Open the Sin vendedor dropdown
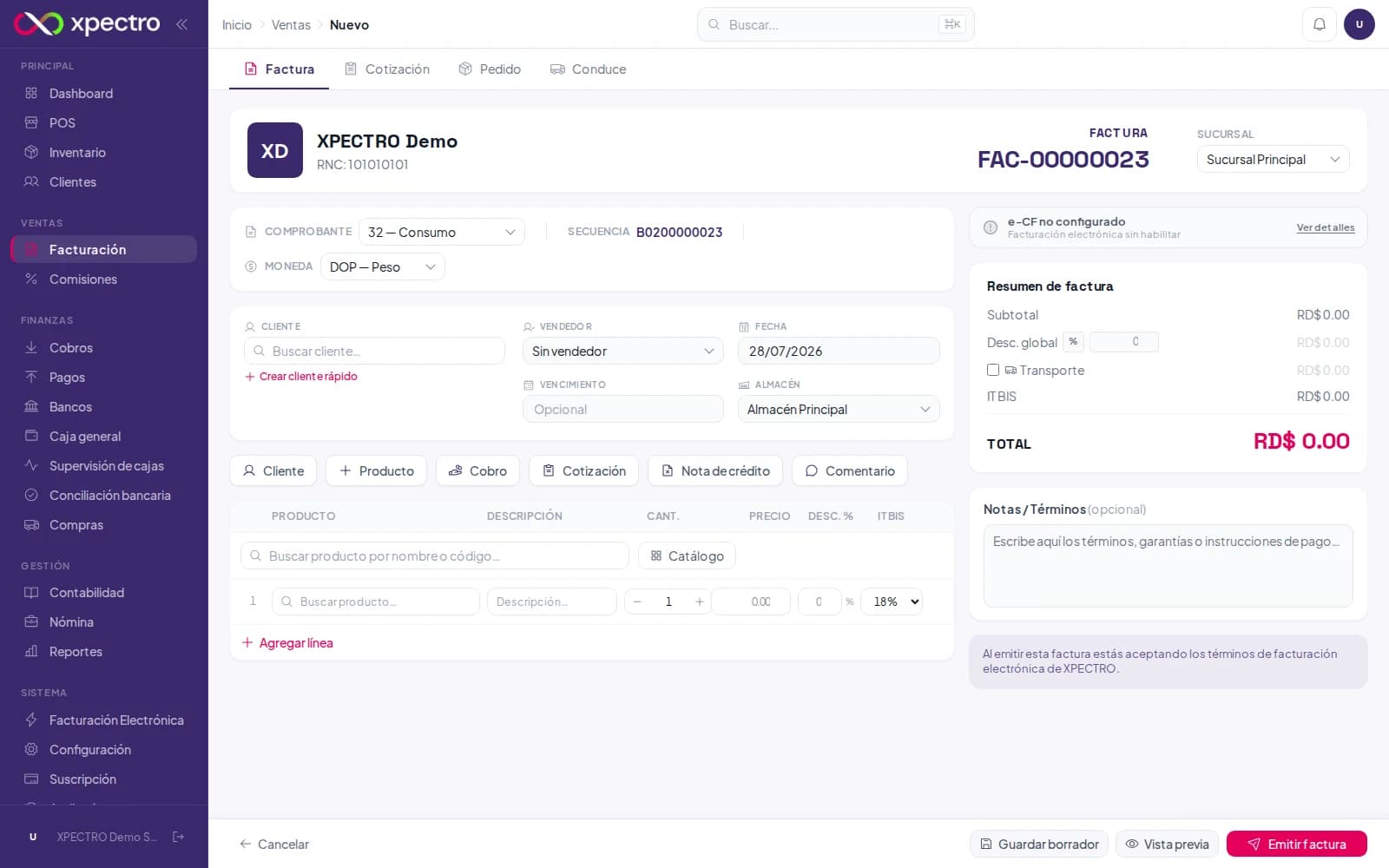This screenshot has height=868, width=1389. 623,351
